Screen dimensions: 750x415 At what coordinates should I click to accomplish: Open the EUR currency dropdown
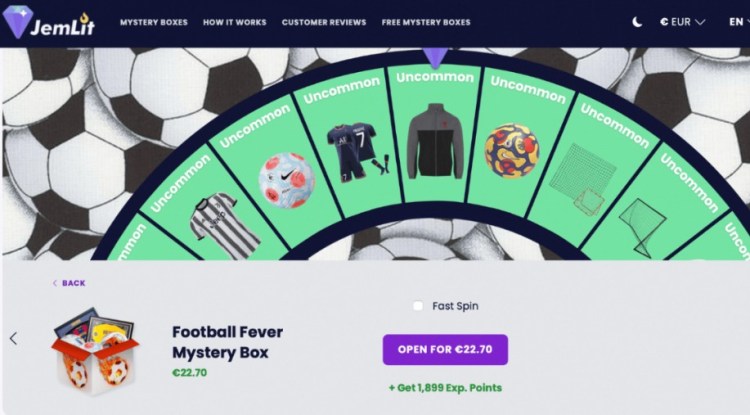pyautogui.click(x=682, y=22)
